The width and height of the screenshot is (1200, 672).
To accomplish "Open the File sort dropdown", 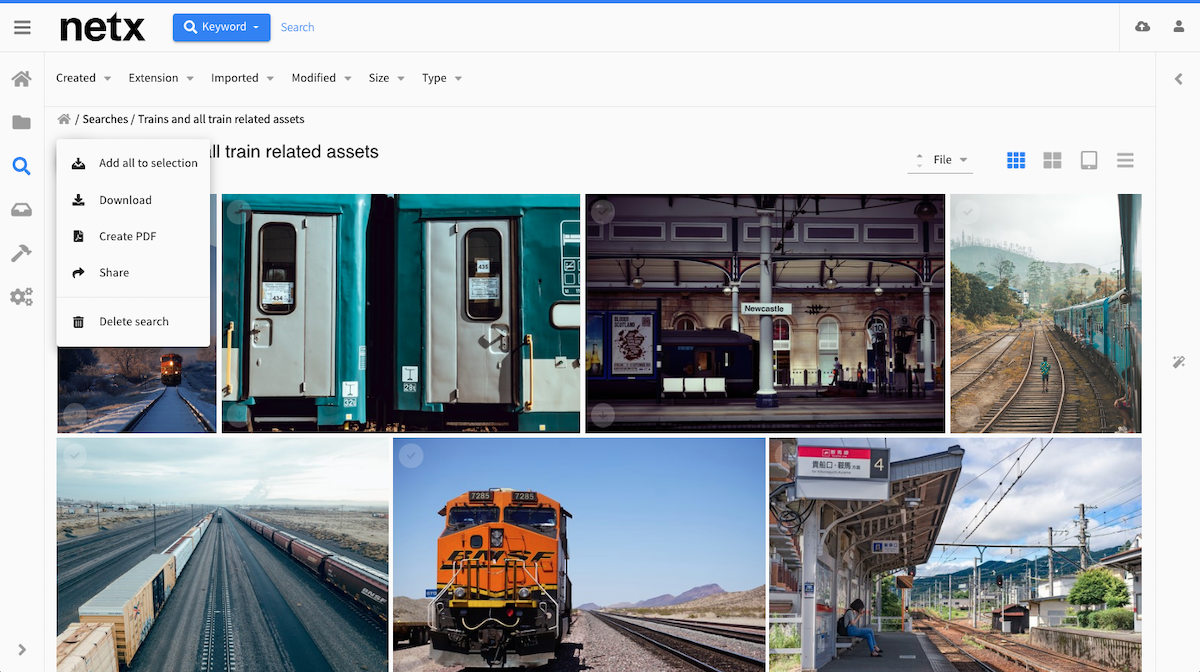I will [x=940, y=160].
